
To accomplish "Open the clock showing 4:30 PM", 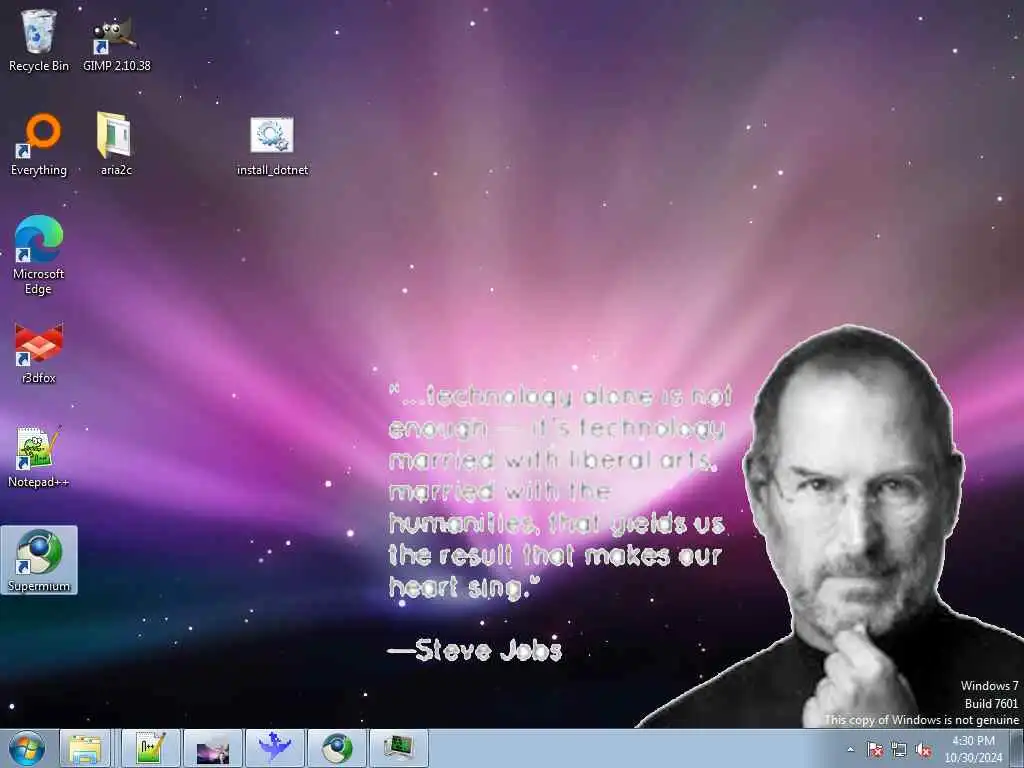I will [973, 749].
